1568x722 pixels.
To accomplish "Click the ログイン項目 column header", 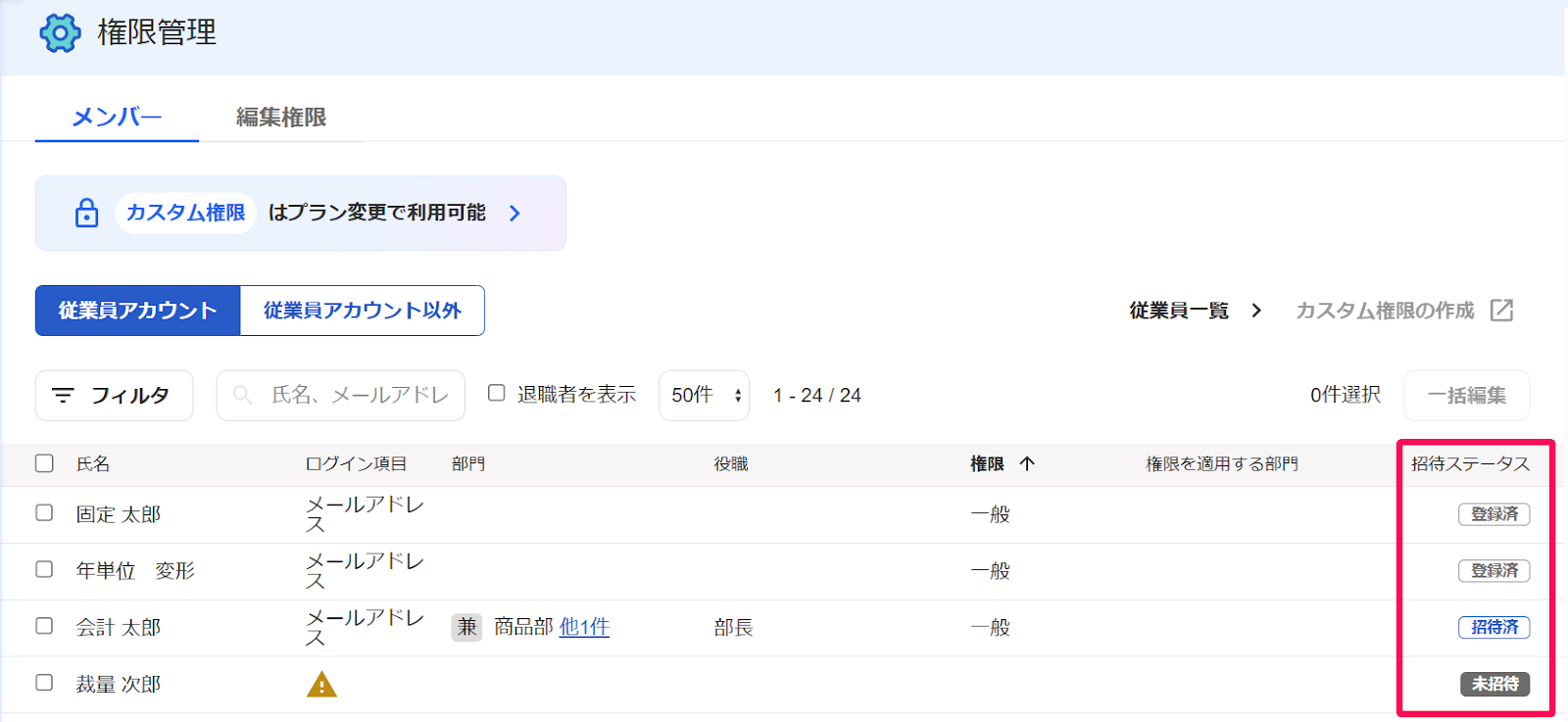I will (x=356, y=463).
